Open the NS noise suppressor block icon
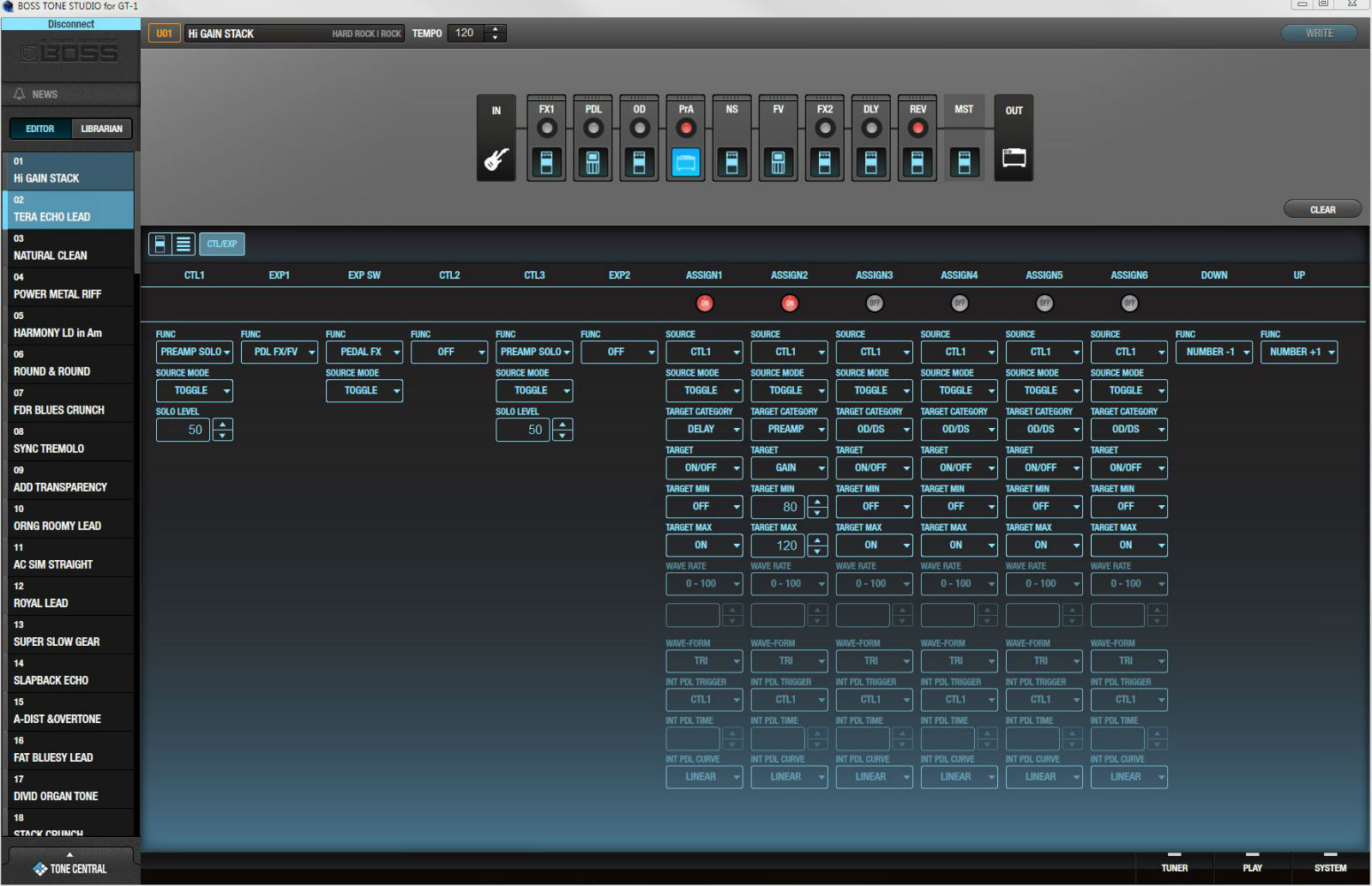 tap(731, 162)
